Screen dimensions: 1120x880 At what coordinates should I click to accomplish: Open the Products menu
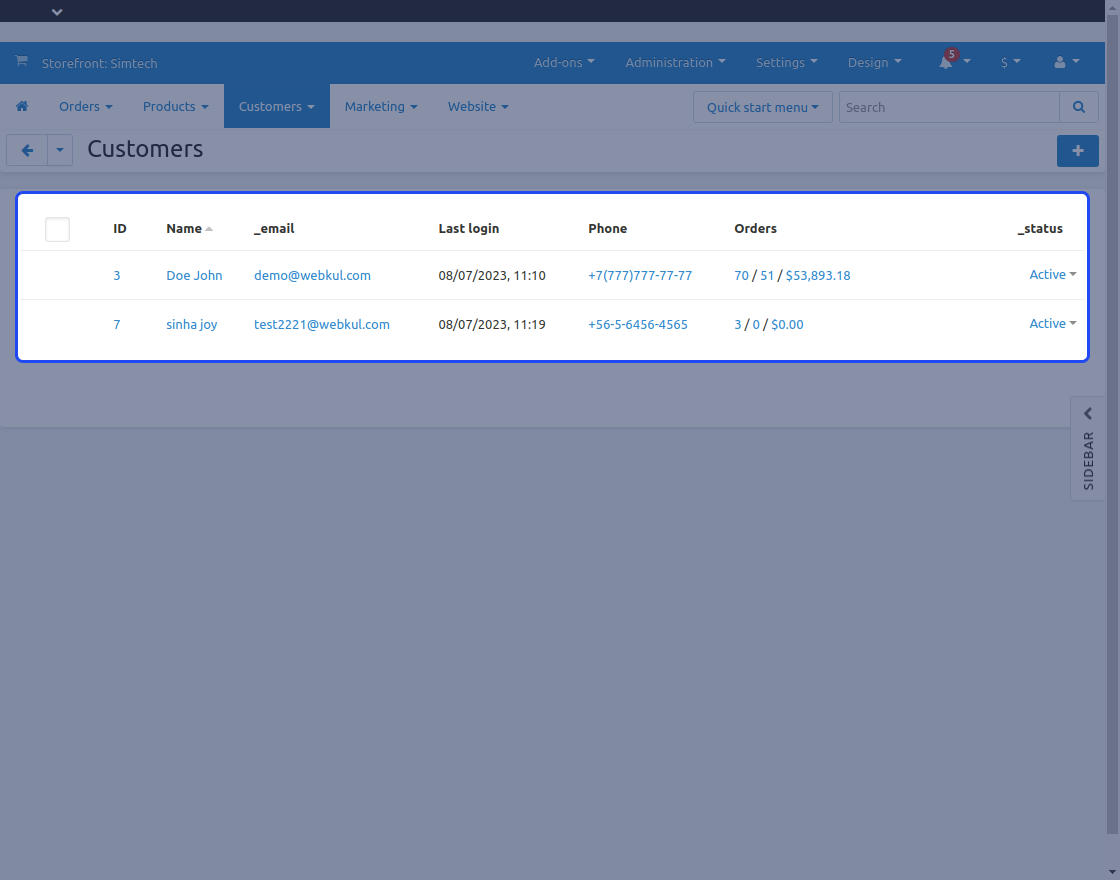point(176,106)
